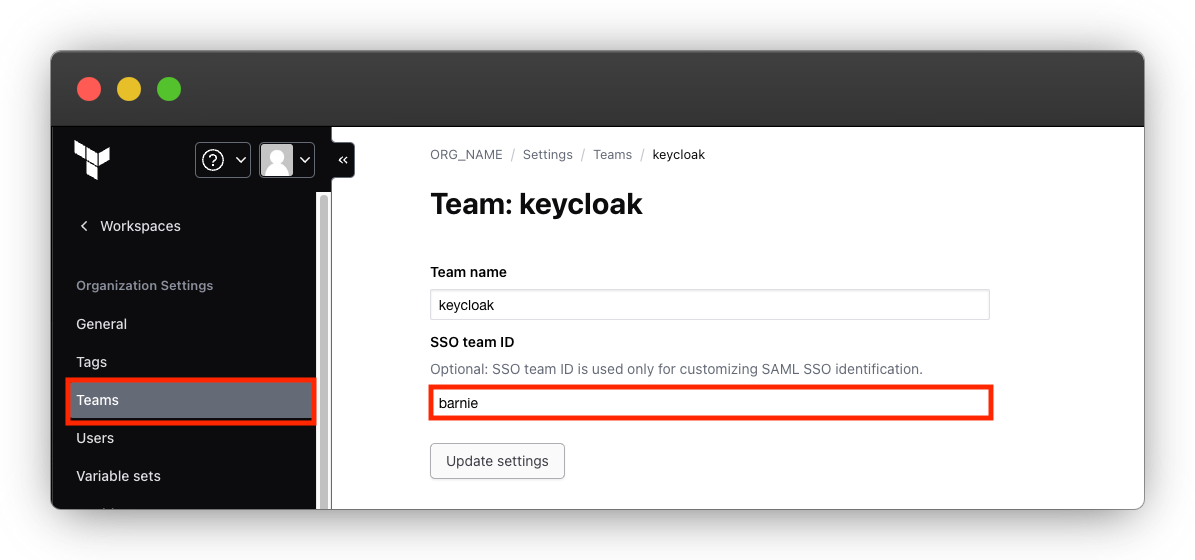This screenshot has height=560, width=1195.
Task: Click the Terraform logo icon
Action: tap(91, 160)
